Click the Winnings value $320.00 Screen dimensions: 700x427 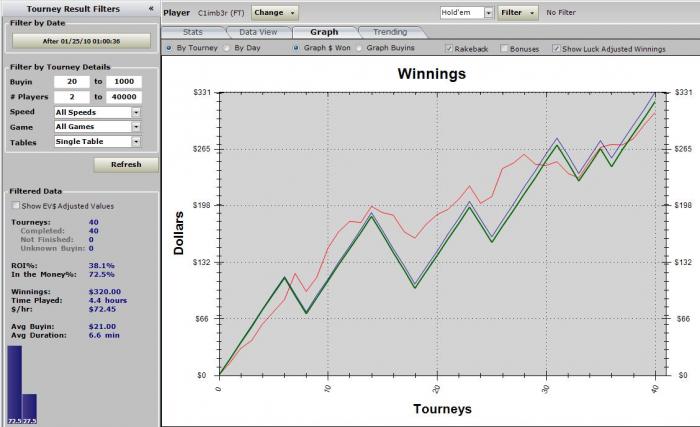click(x=105, y=292)
